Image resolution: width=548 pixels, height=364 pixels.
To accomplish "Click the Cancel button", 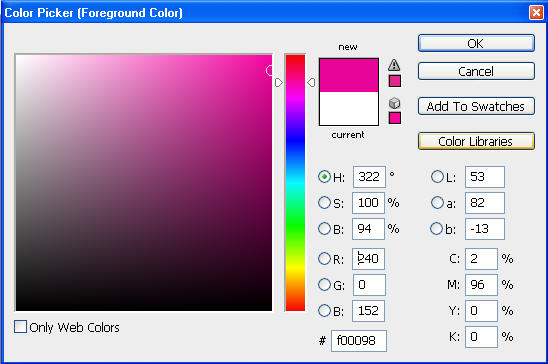I will pyautogui.click(x=476, y=71).
